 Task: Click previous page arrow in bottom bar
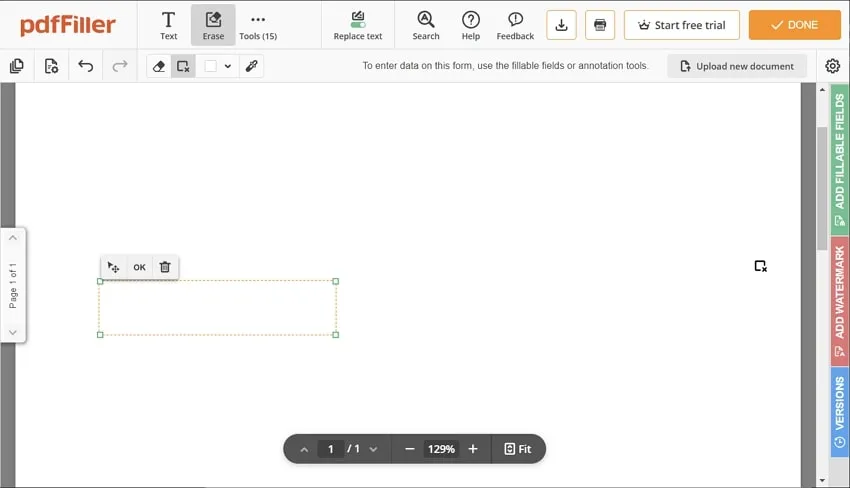304,450
